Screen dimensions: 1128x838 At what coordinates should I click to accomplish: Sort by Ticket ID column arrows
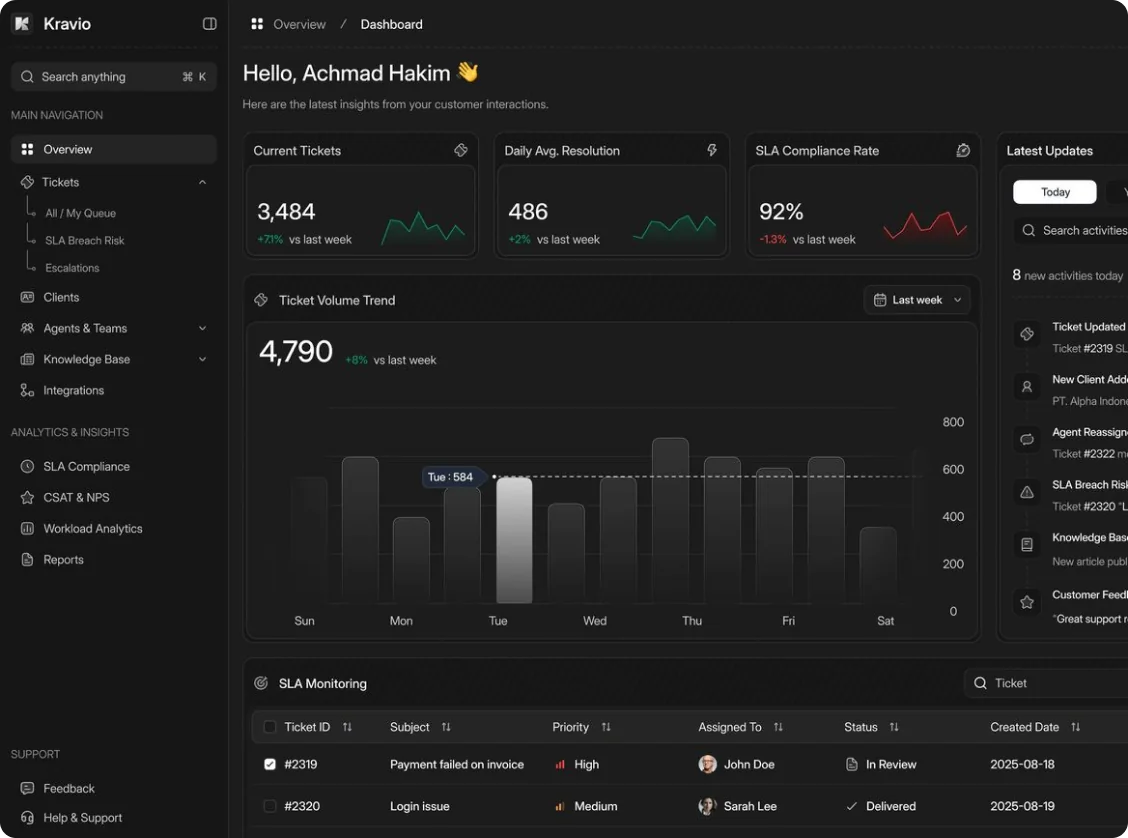(347, 727)
